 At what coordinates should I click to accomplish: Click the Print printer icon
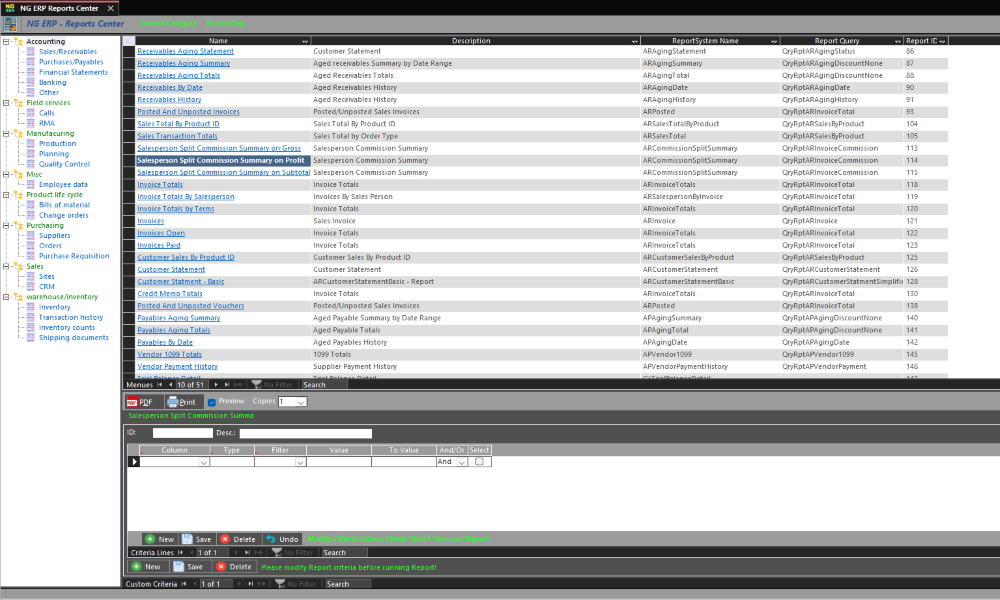173,402
